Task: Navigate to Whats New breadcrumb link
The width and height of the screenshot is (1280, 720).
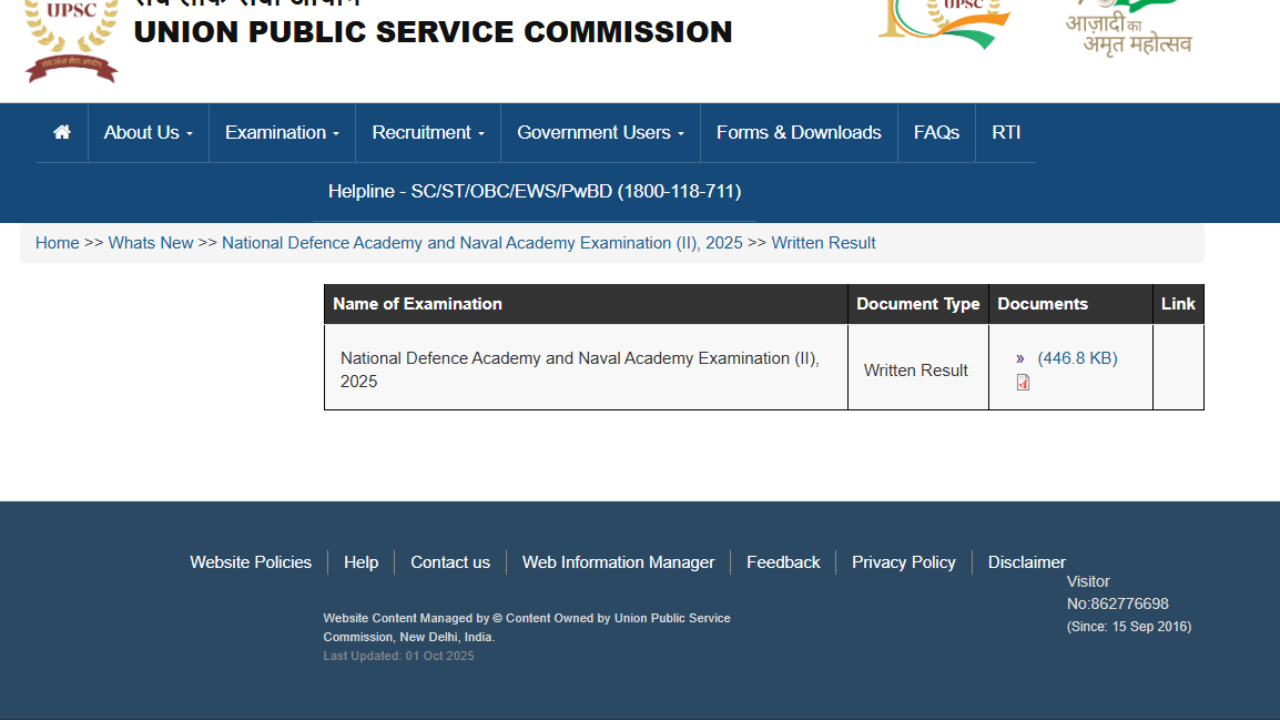Action: 151,243
